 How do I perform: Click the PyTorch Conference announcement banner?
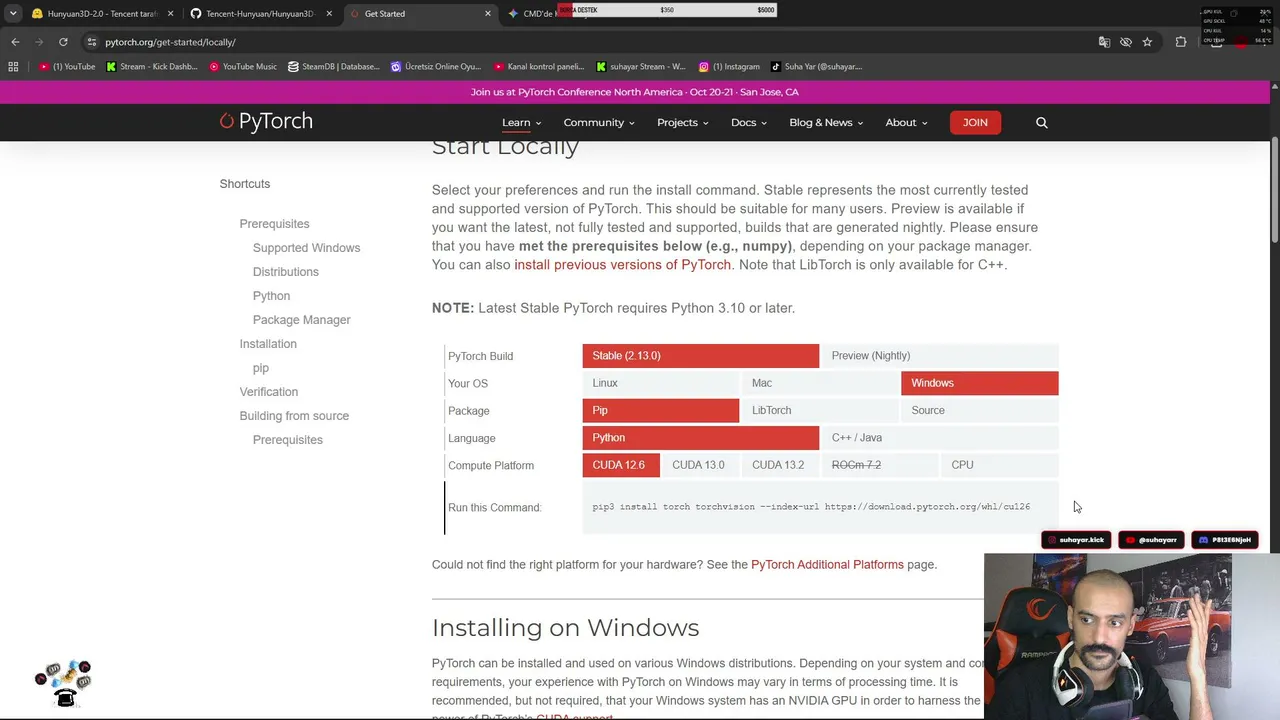635,92
